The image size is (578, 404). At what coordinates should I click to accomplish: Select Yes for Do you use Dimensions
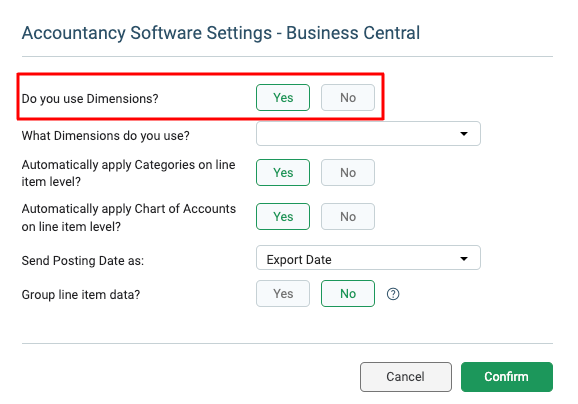click(x=283, y=98)
